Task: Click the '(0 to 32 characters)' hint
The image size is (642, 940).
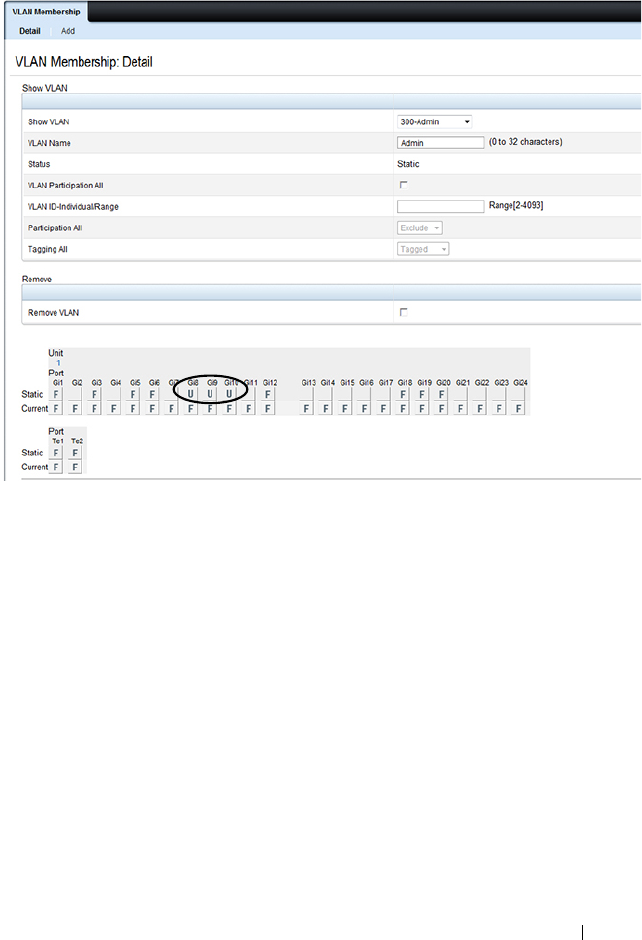Action: point(526,142)
